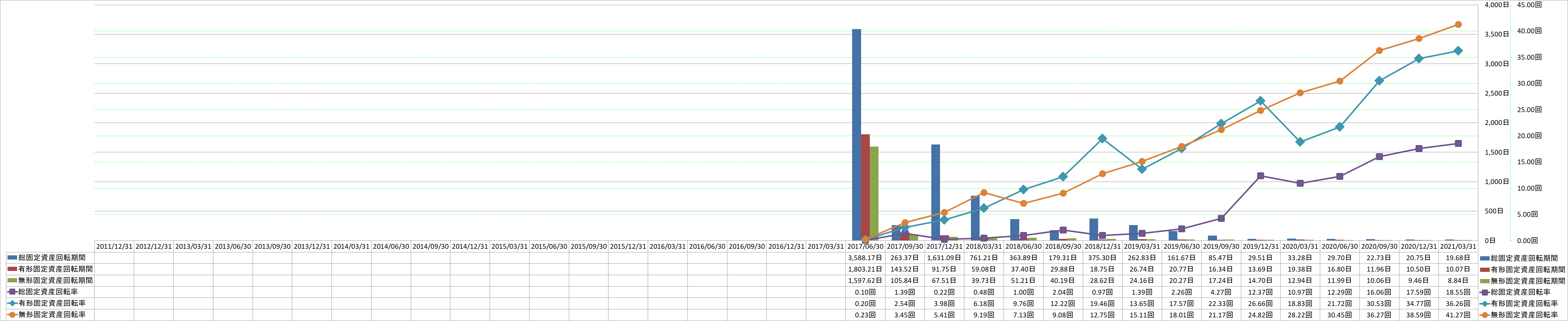Screen dimensions: 1568x321
Task: Click the 無形固定資産回転率 row header in data table
Action: pyautogui.click(x=50, y=314)
